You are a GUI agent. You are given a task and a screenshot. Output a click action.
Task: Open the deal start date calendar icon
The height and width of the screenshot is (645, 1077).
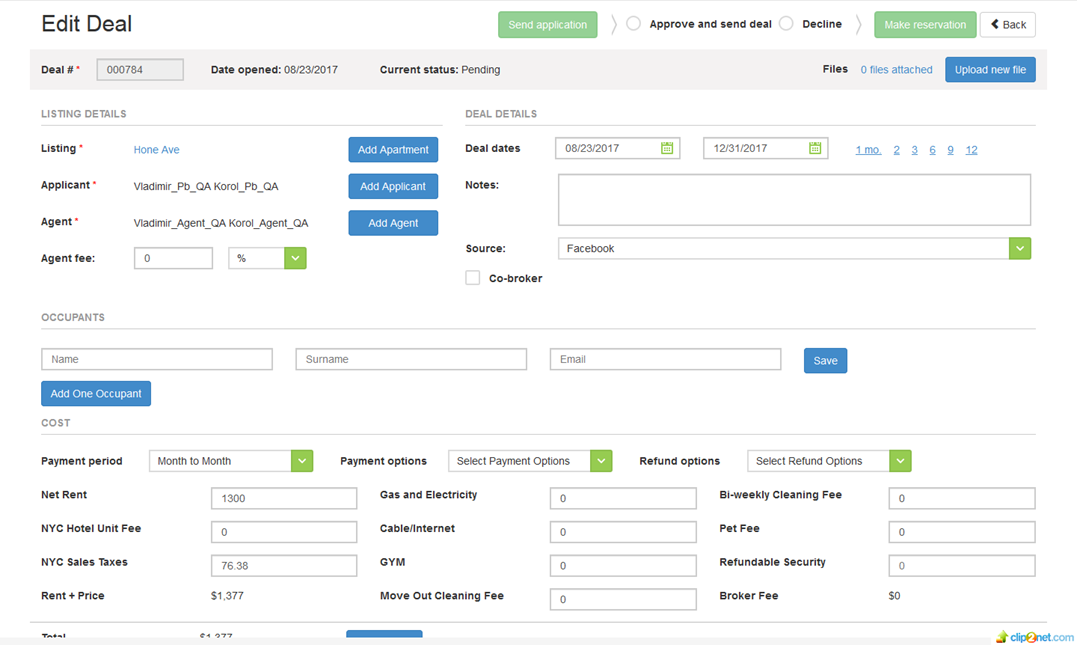pos(667,148)
